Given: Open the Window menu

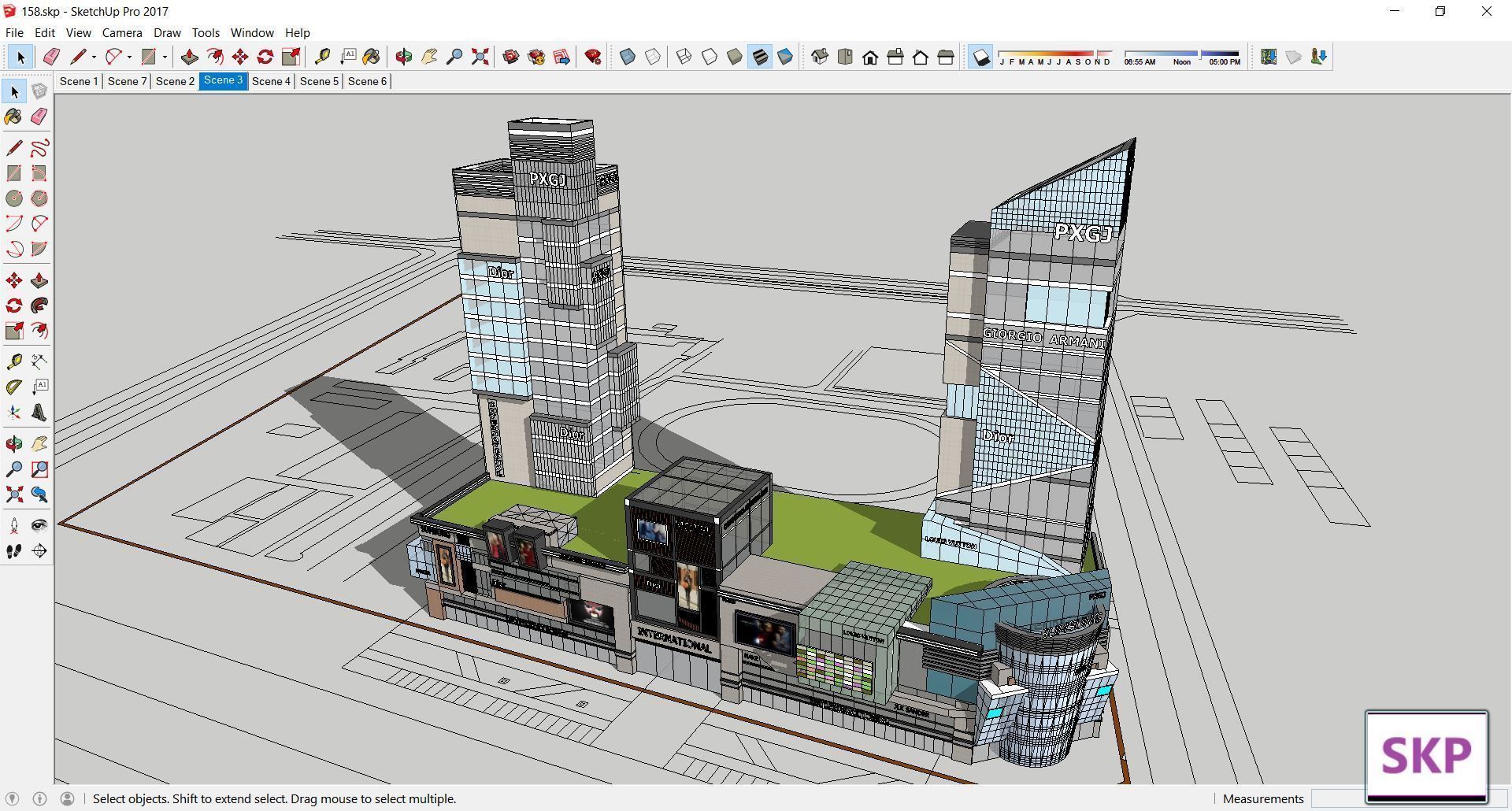Looking at the screenshot, I should click(x=252, y=32).
